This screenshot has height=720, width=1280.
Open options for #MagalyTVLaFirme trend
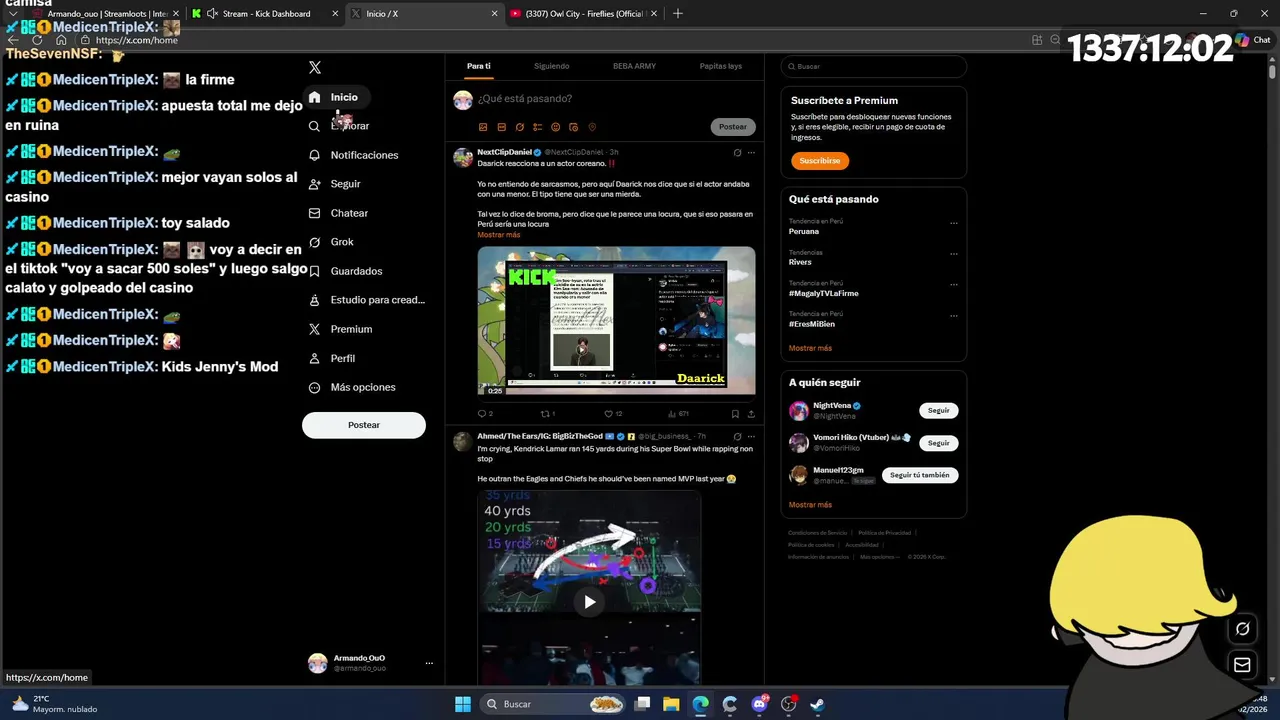coord(954,285)
